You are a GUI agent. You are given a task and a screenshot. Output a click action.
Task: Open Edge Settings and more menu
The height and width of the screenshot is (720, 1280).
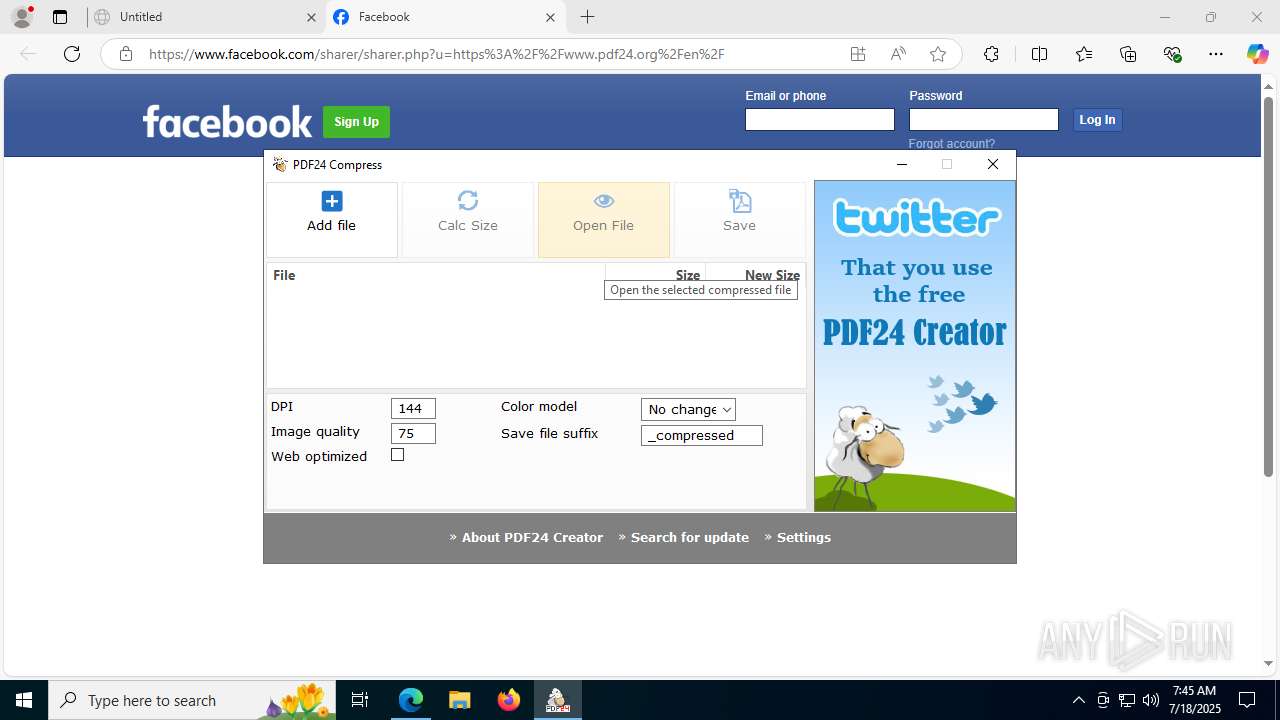pyautogui.click(x=1216, y=54)
